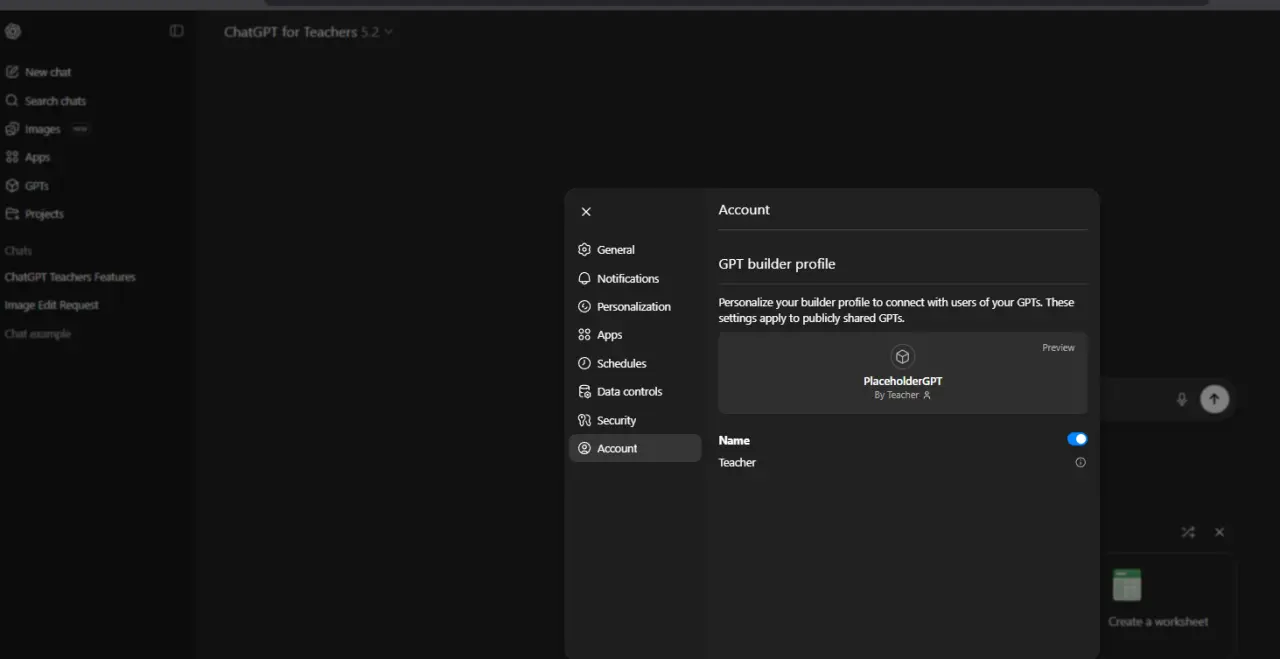
Task: Click the PlaceholderGPT cube icon in preview
Action: pos(903,357)
